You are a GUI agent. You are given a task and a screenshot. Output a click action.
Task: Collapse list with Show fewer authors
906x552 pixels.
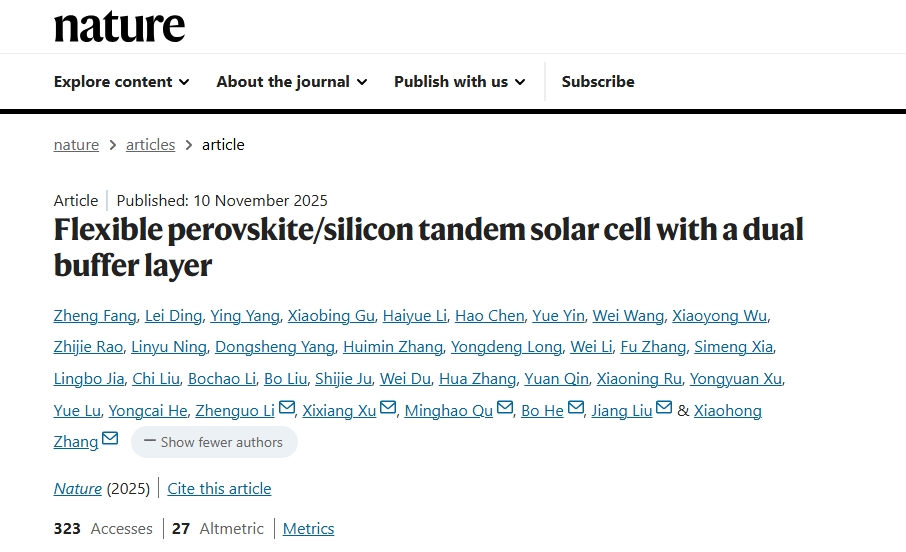pos(214,442)
